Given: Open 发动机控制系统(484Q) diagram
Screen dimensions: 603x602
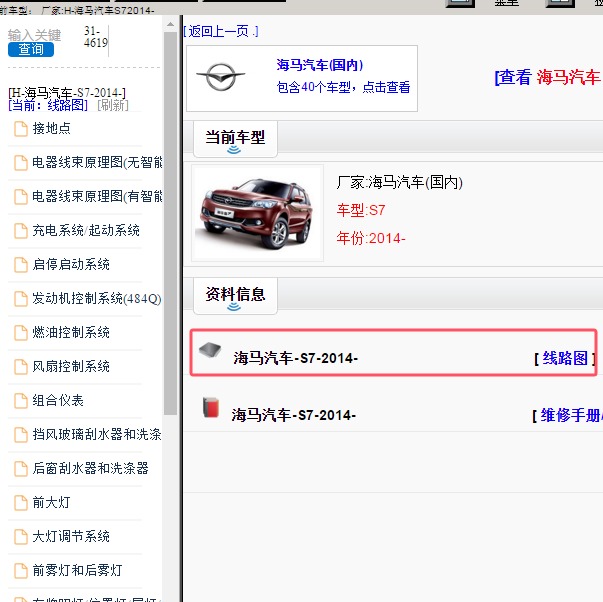Looking at the screenshot, I should (x=97, y=298).
